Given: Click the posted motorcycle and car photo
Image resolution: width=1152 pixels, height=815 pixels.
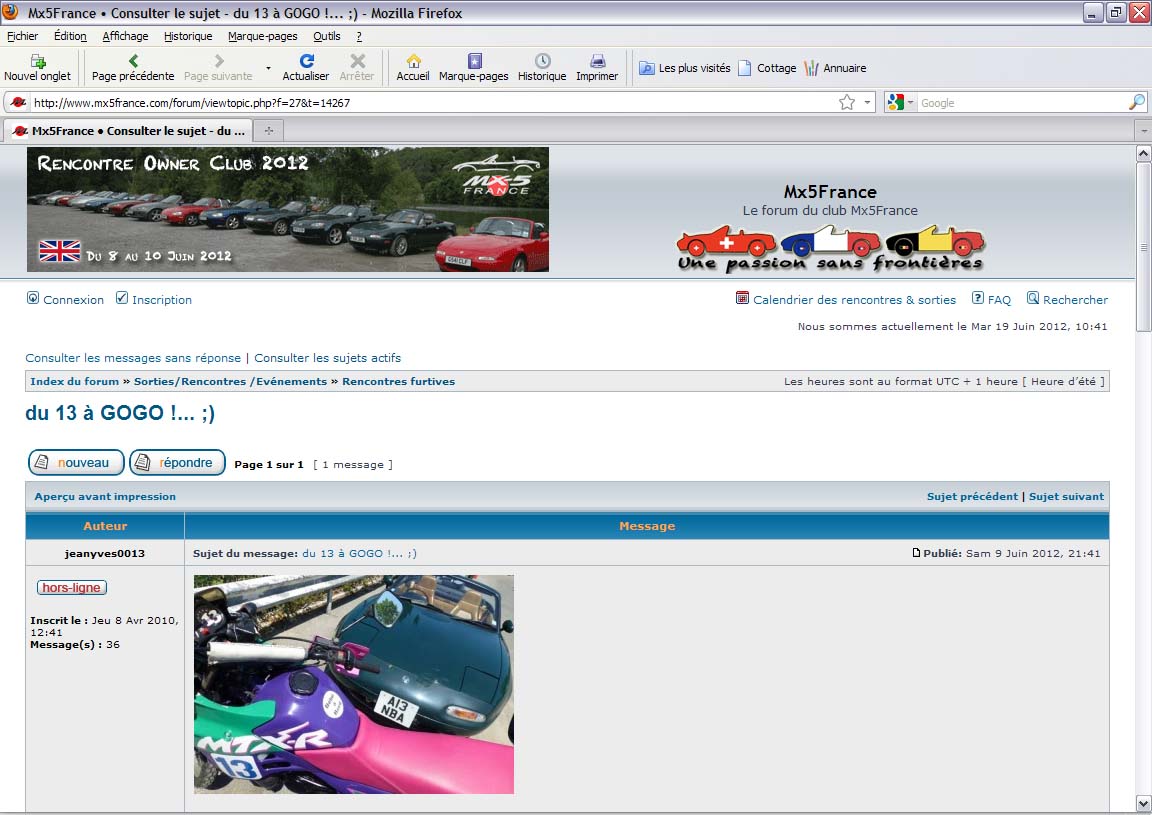Looking at the screenshot, I should pyautogui.click(x=353, y=684).
